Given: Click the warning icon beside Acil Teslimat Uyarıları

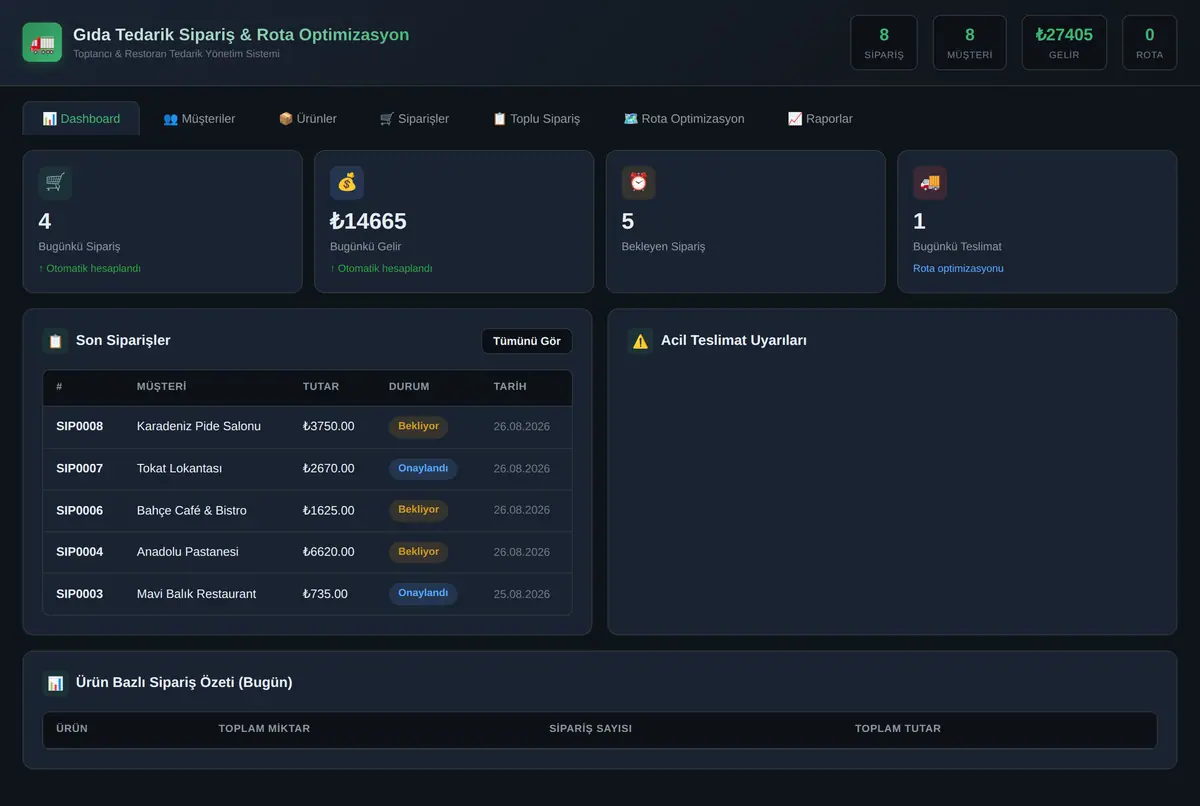Looking at the screenshot, I should click(x=640, y=341).
